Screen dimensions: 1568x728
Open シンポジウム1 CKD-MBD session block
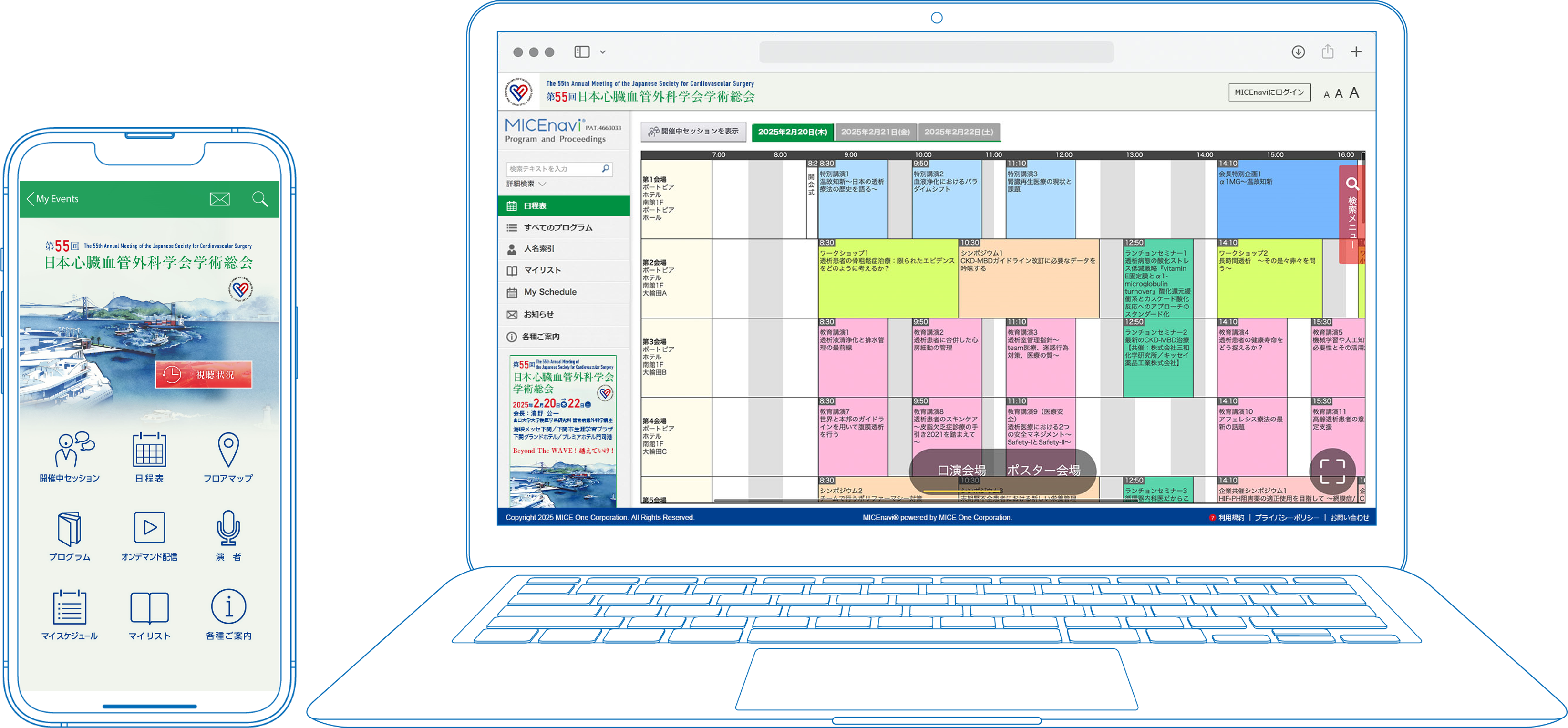[x=1029, y=279]
